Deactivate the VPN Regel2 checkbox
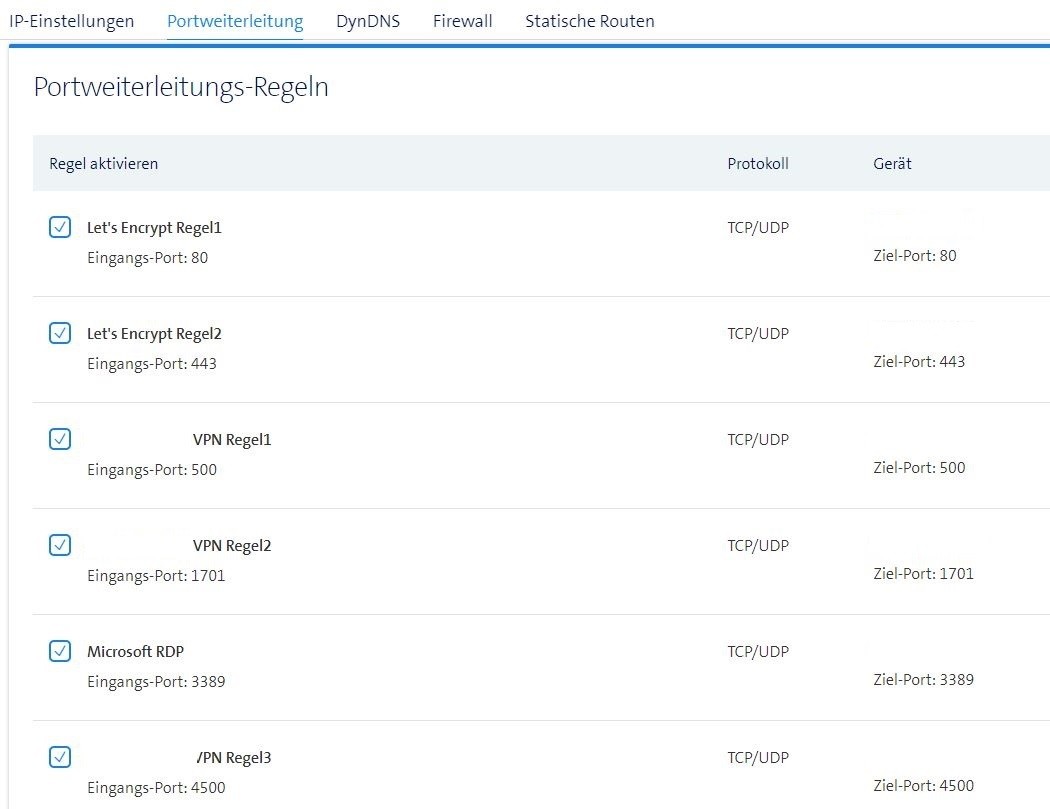The width and height of the screenshot is (1050, 809). click(x=60, y=545)
